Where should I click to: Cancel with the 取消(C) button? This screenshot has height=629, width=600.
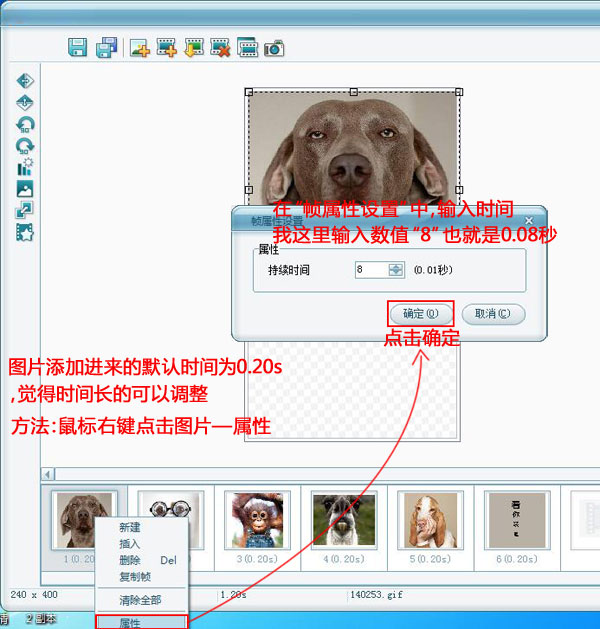pyautogui.click(x=493, y=314)
